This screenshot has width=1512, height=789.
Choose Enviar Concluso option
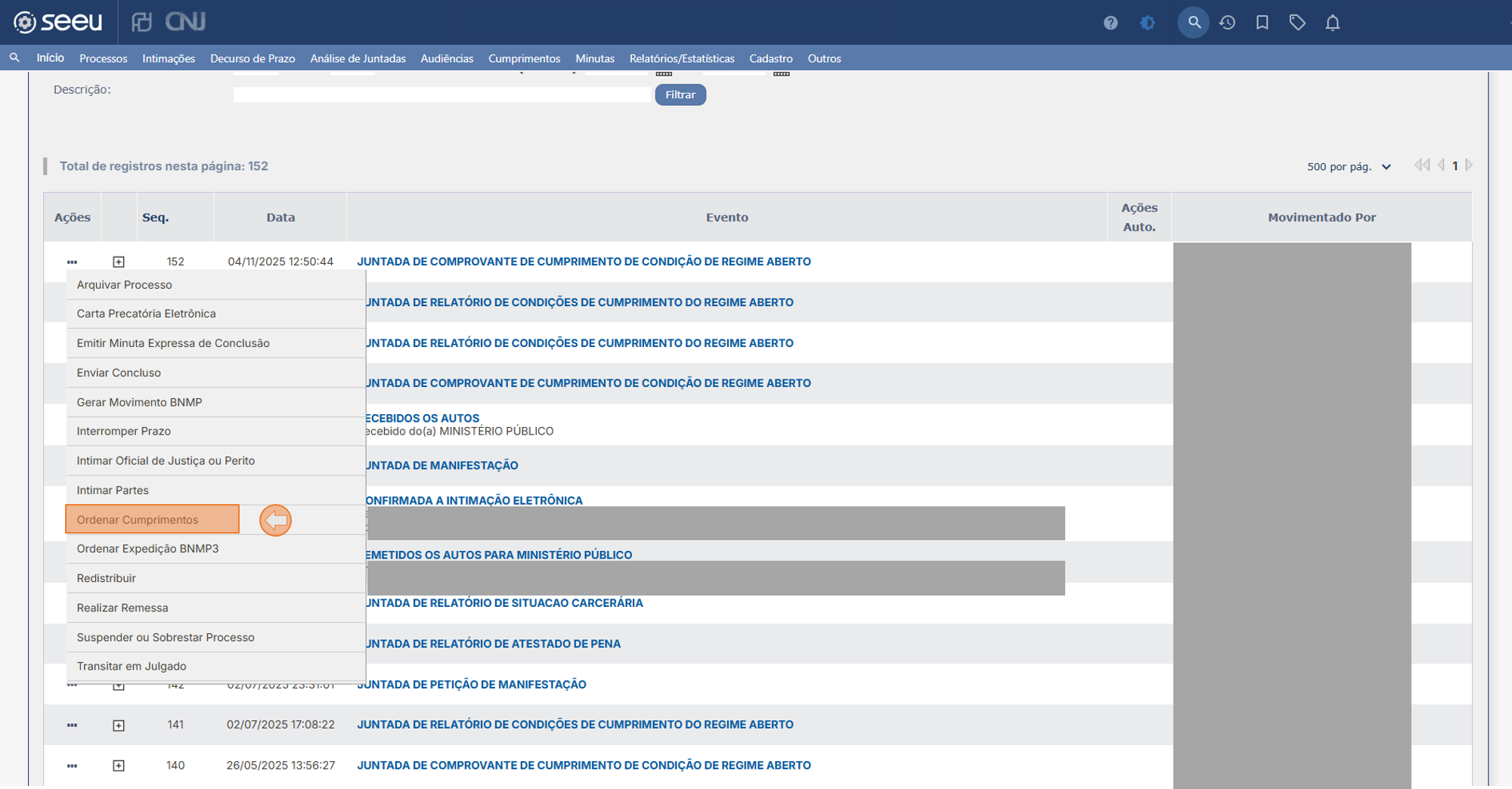pyautogui.click(x=216, y=373)
